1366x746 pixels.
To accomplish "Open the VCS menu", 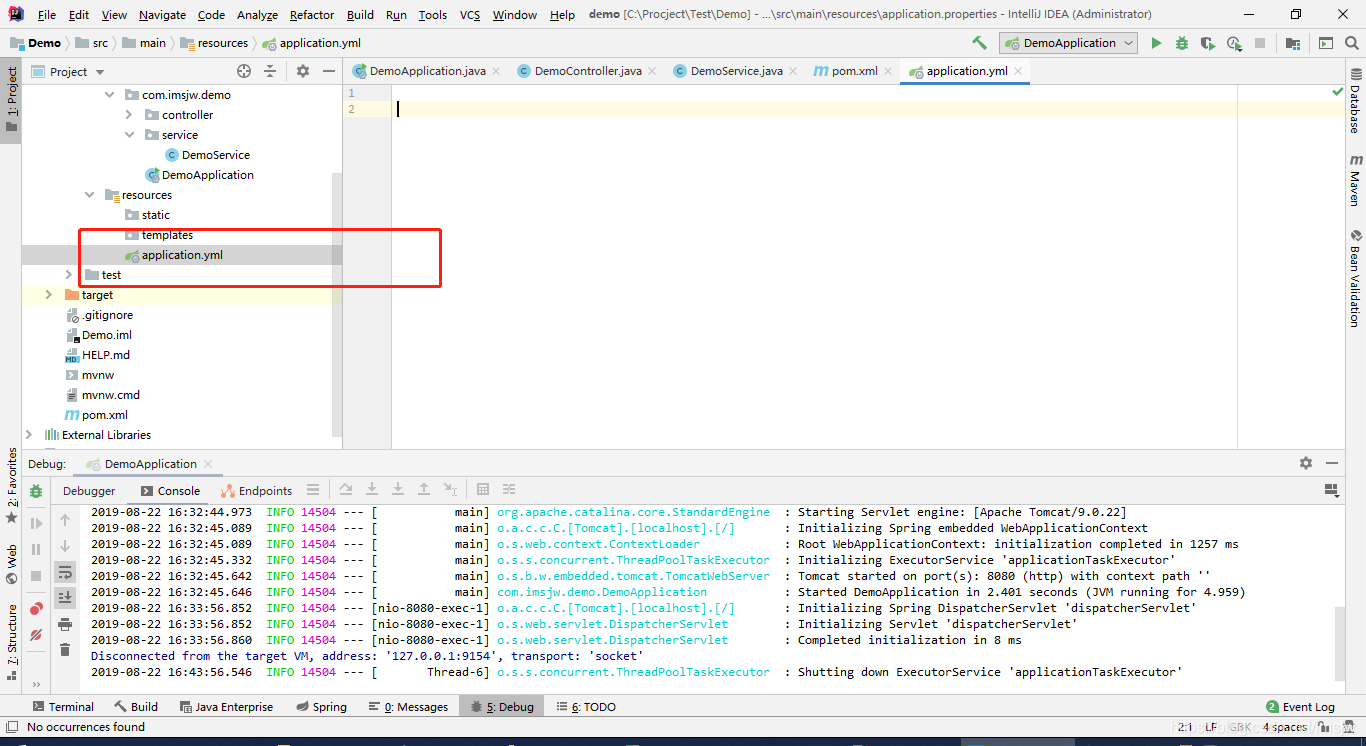I will point(470,15).
